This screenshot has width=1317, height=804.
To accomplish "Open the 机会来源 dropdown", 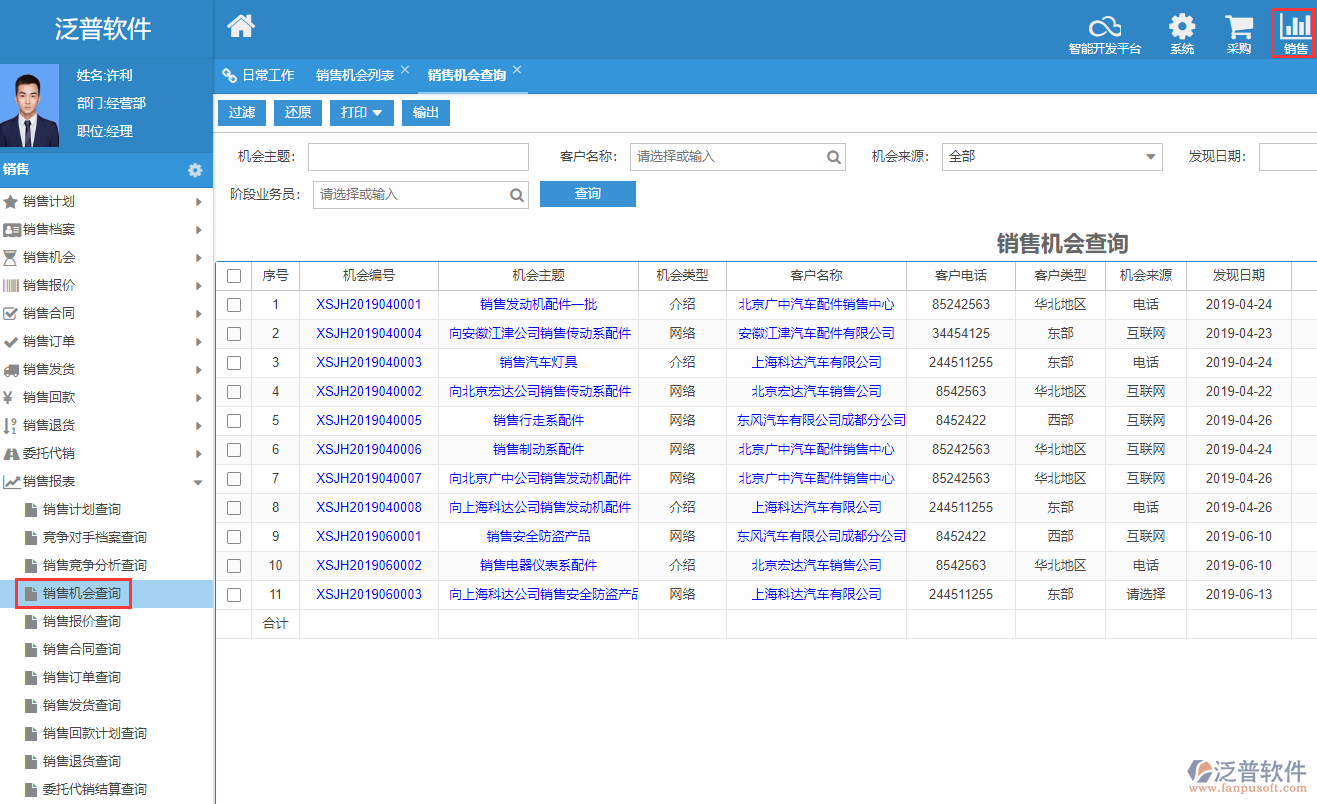I will pyautogui.click(x=1051, y=157).
